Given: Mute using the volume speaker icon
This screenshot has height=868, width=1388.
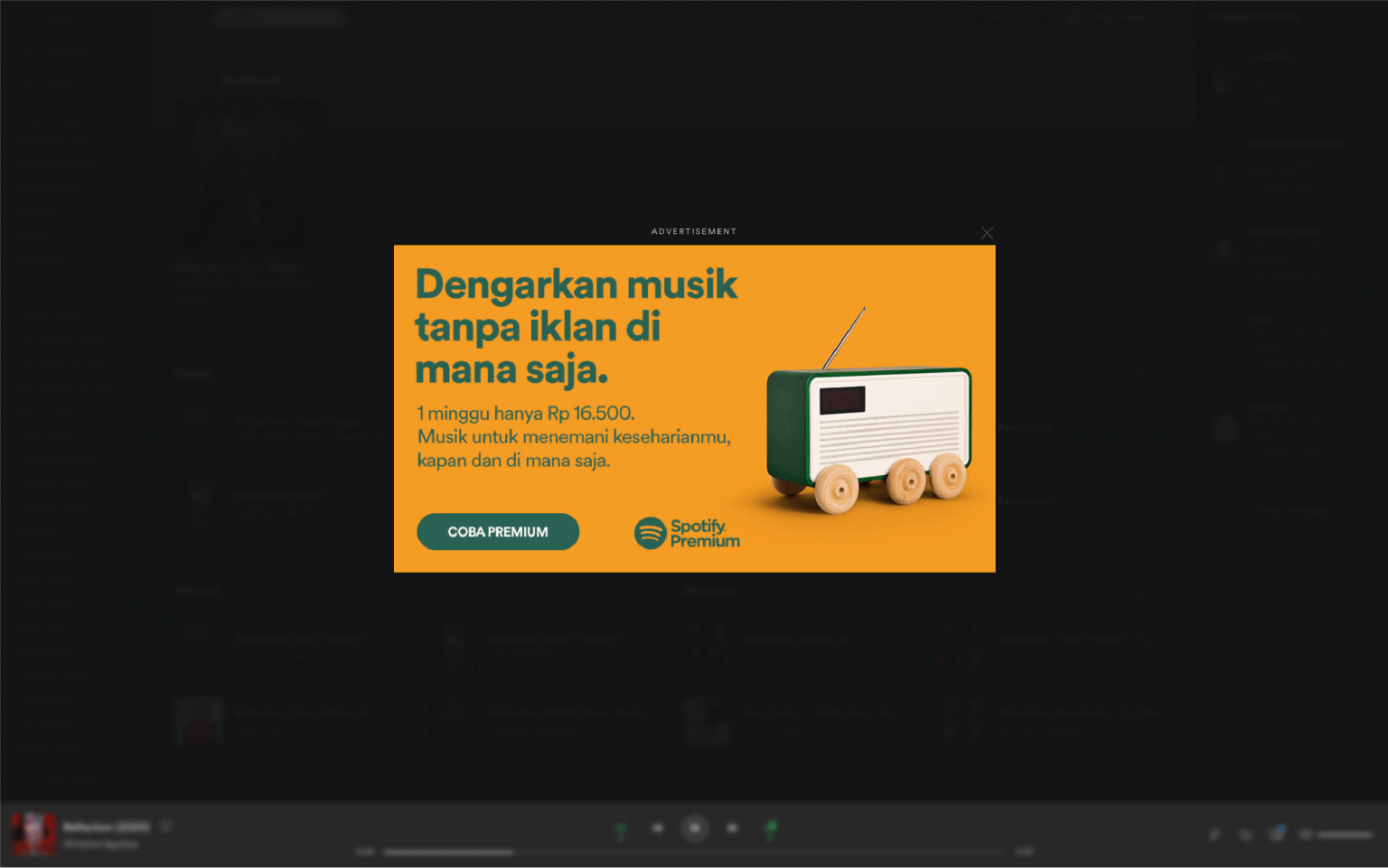Looking at the screenshot, I should tap(1305, 835).
